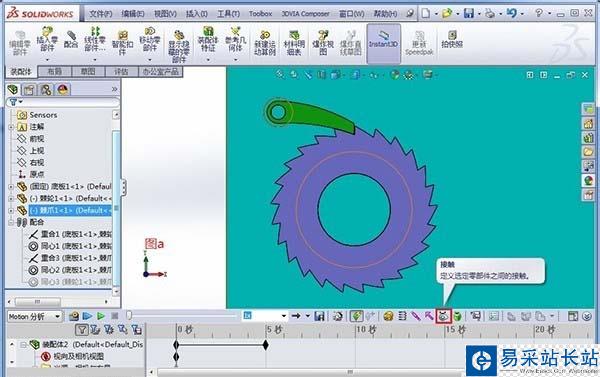Click the Open file icon in top toolbar
This screenshot has height=377, width=600.
447,13
